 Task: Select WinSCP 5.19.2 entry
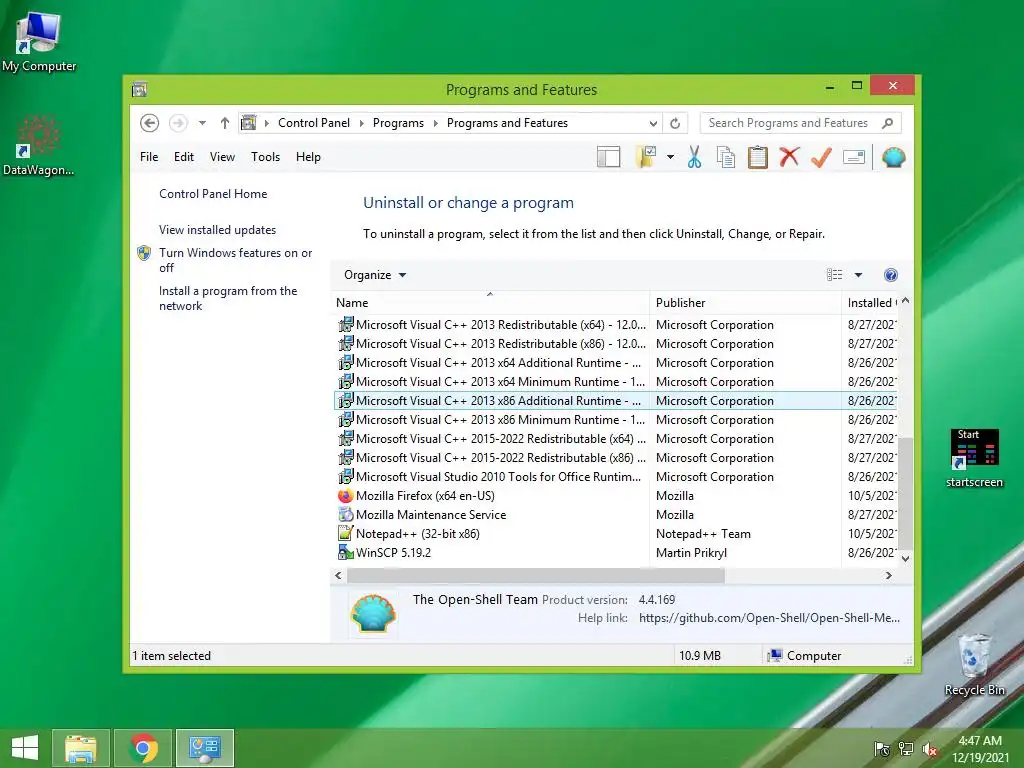pos(615,552)
